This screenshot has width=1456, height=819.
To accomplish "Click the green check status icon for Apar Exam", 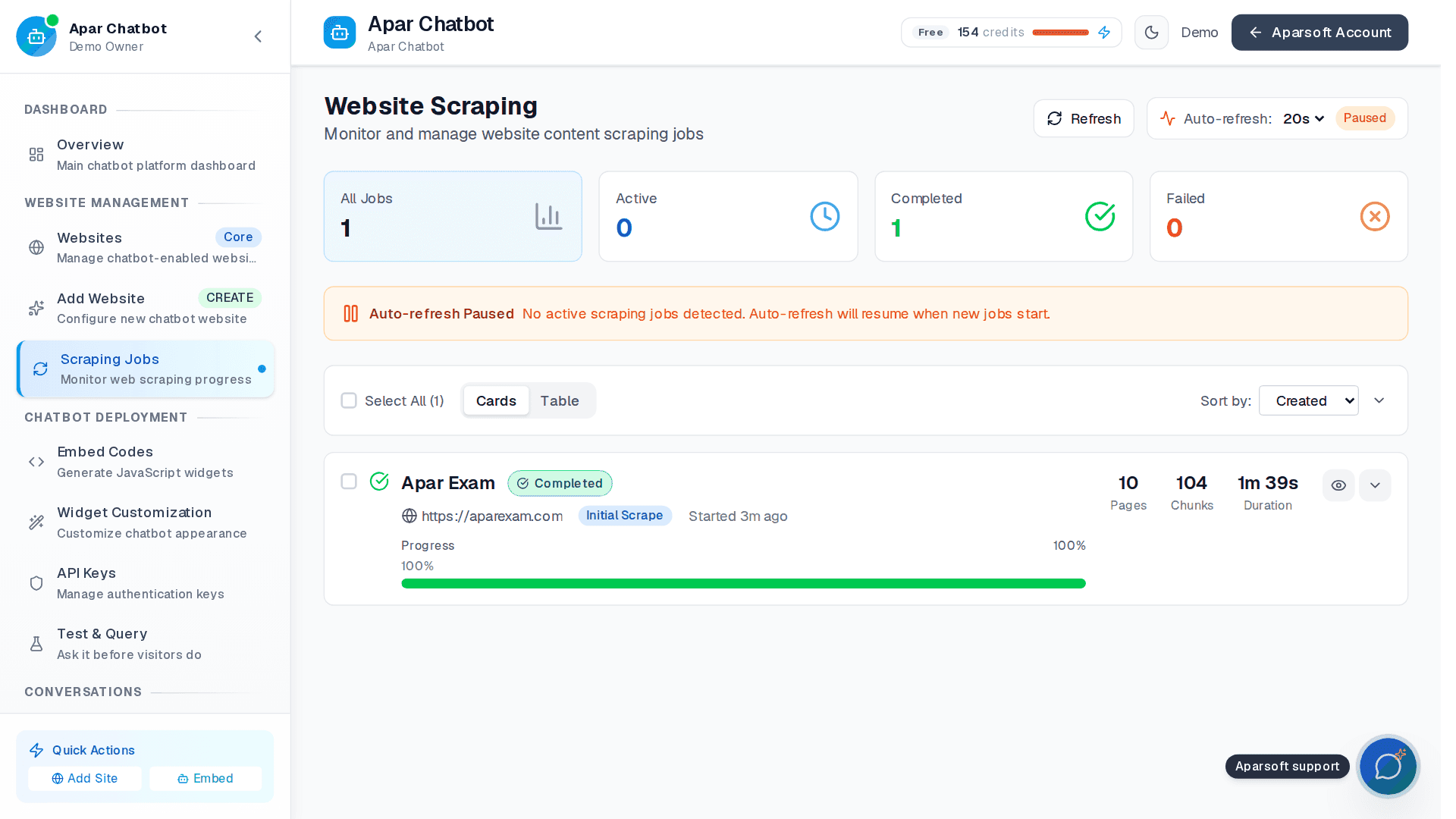I will point(379,482).
